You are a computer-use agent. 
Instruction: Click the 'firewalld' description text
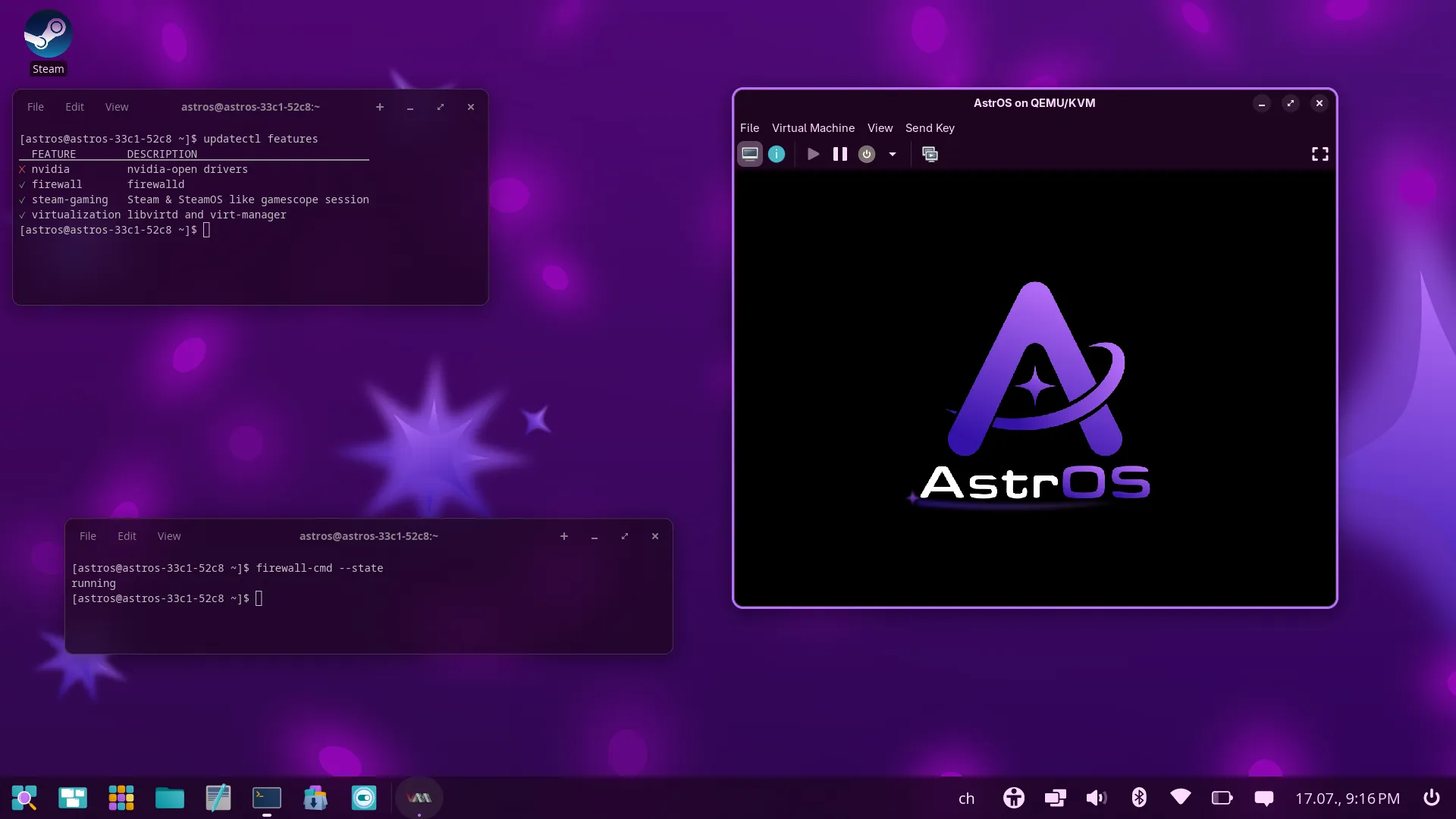coord(155,184)
